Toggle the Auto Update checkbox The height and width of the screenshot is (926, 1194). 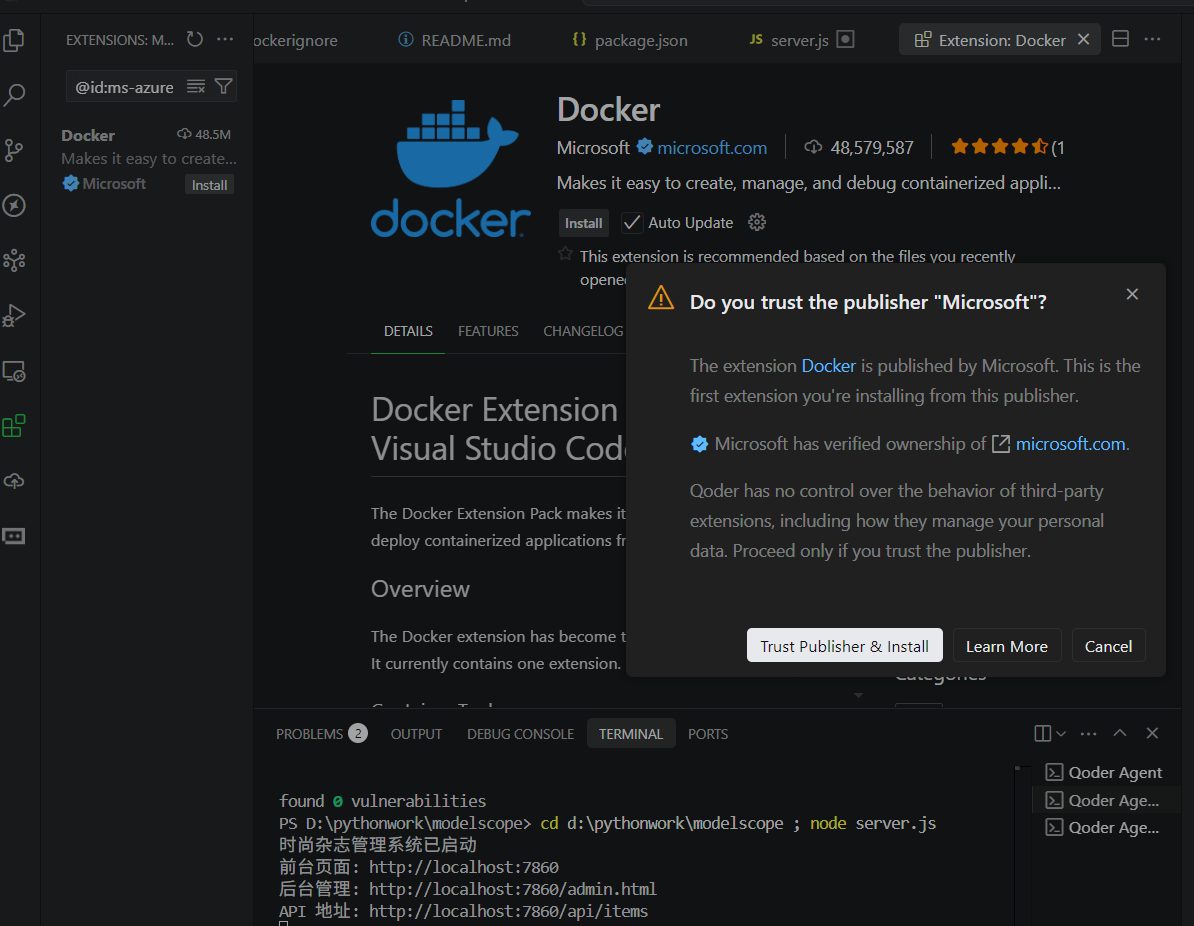pyautogui.click(x=631, y=222)
